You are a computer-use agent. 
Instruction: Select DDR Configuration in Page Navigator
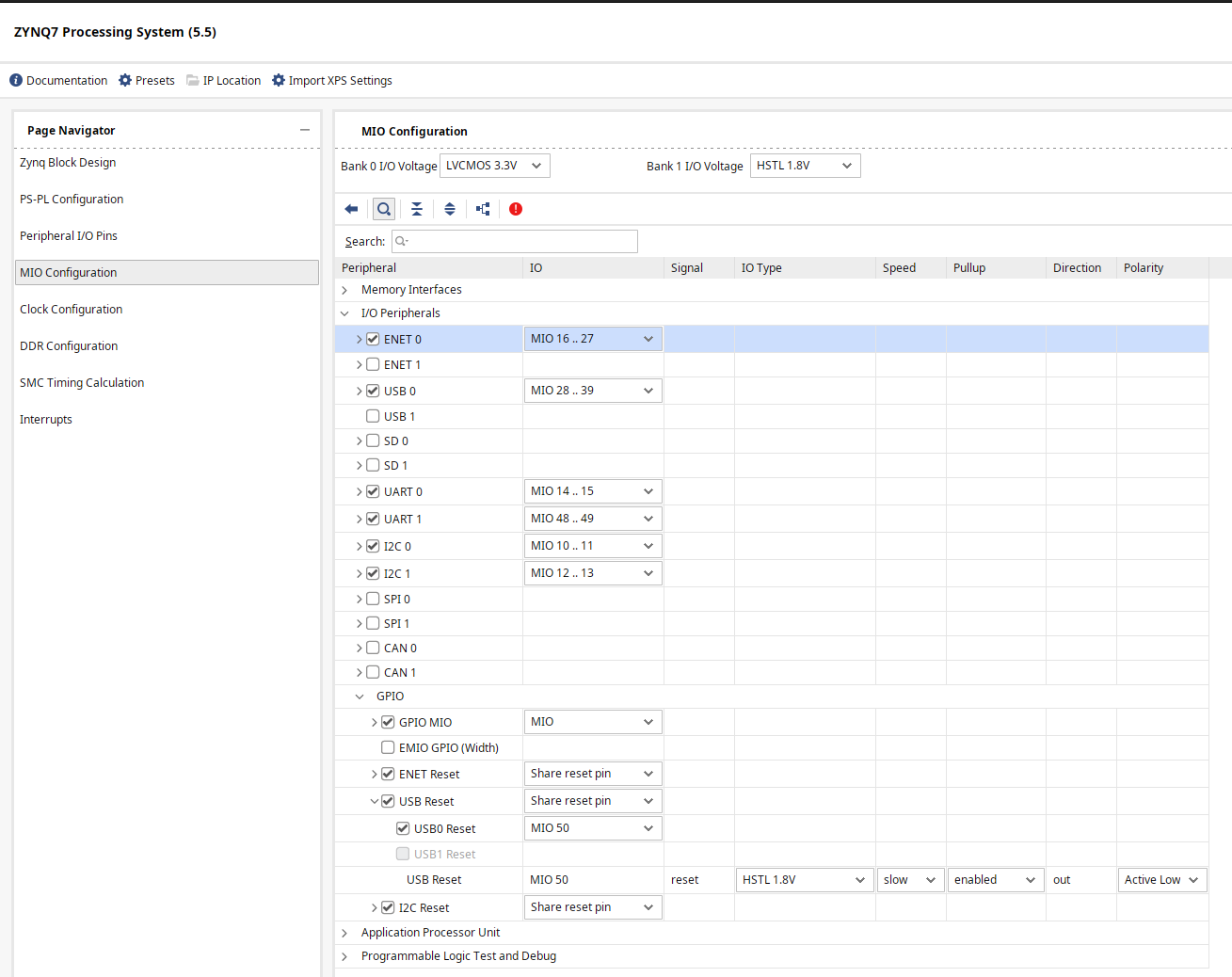(x=69, y=346)
